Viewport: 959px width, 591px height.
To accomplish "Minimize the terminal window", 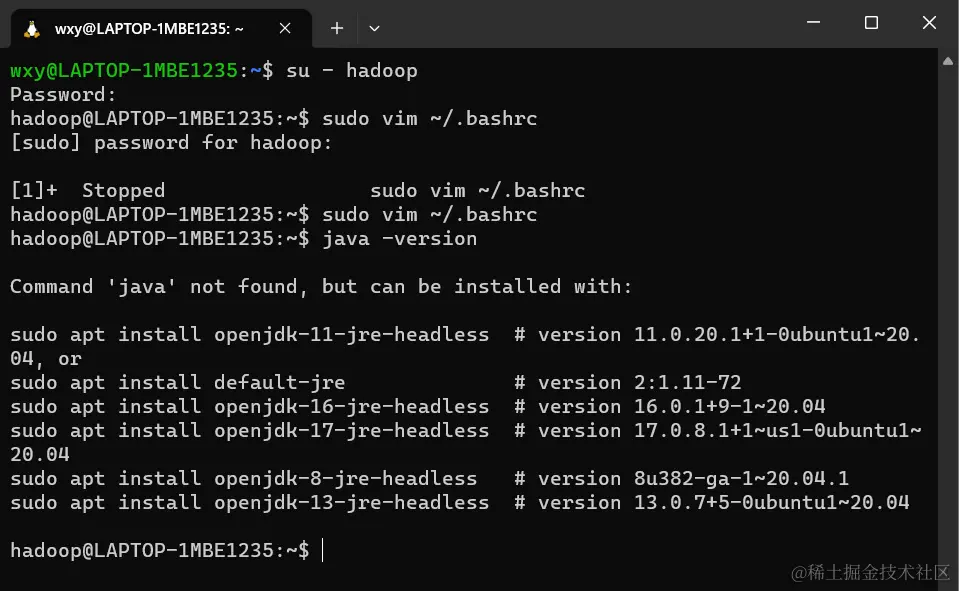I will [x=813, y=23].
